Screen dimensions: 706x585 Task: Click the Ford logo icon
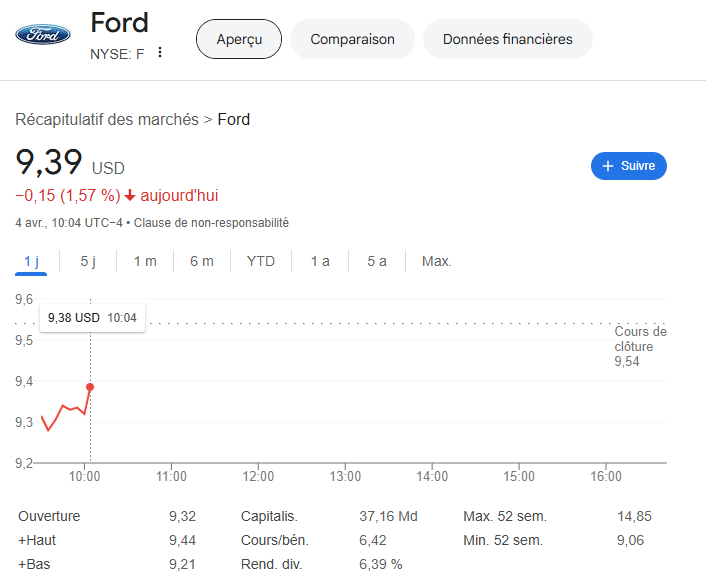pos(43,35)
